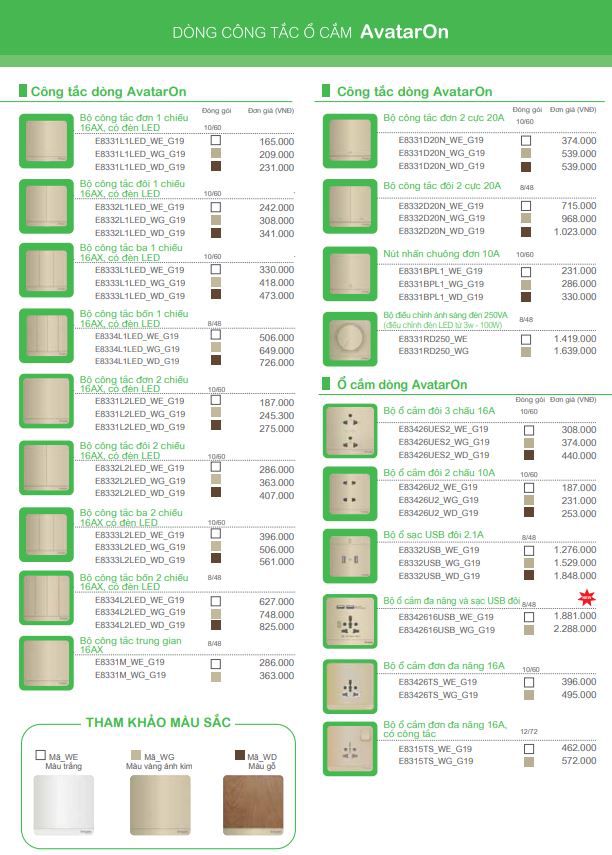Click the single 1-way LED switch product image
The image size is (612, 855).
(46, 141)
